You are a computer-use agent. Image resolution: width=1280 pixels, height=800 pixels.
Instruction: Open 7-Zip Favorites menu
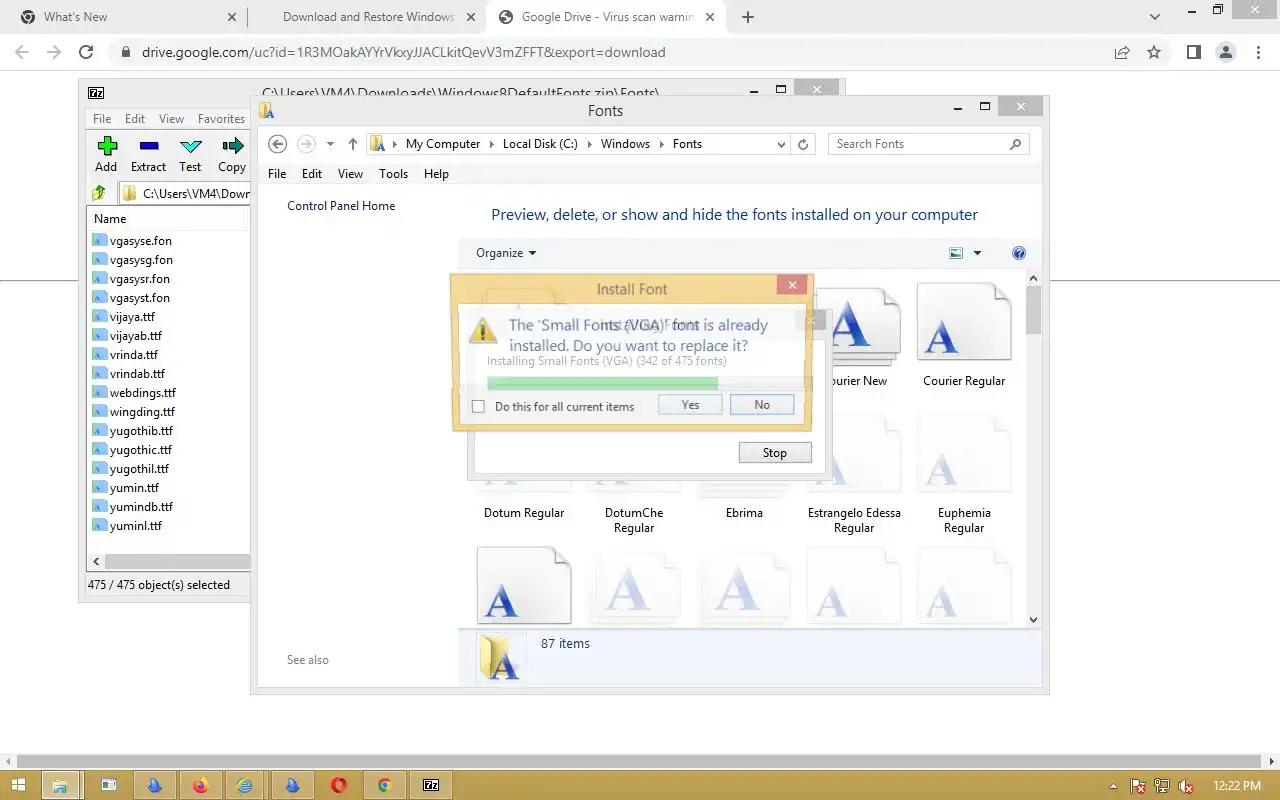[221, 119]
